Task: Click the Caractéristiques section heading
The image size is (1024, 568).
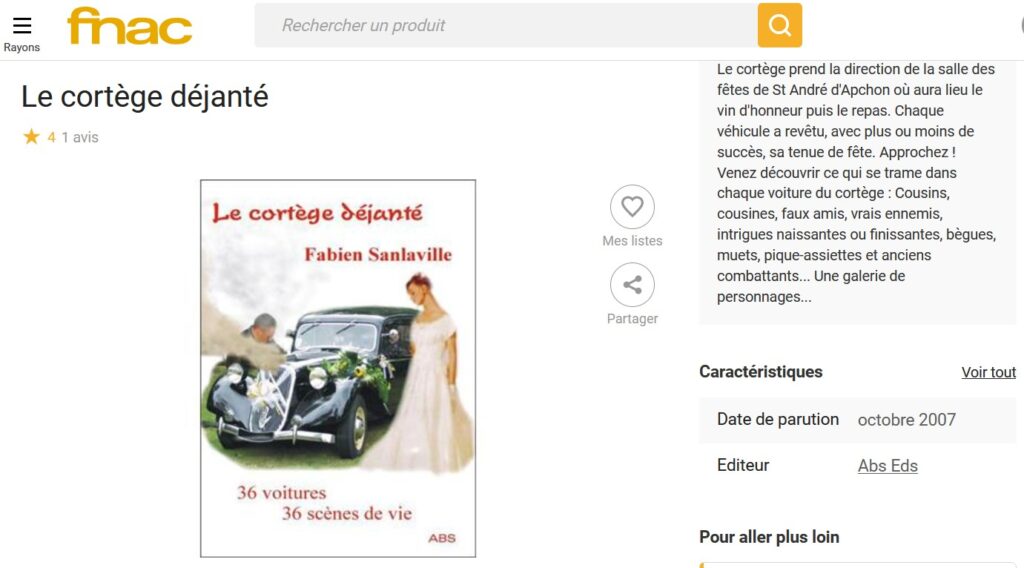Action: (761, 371)
